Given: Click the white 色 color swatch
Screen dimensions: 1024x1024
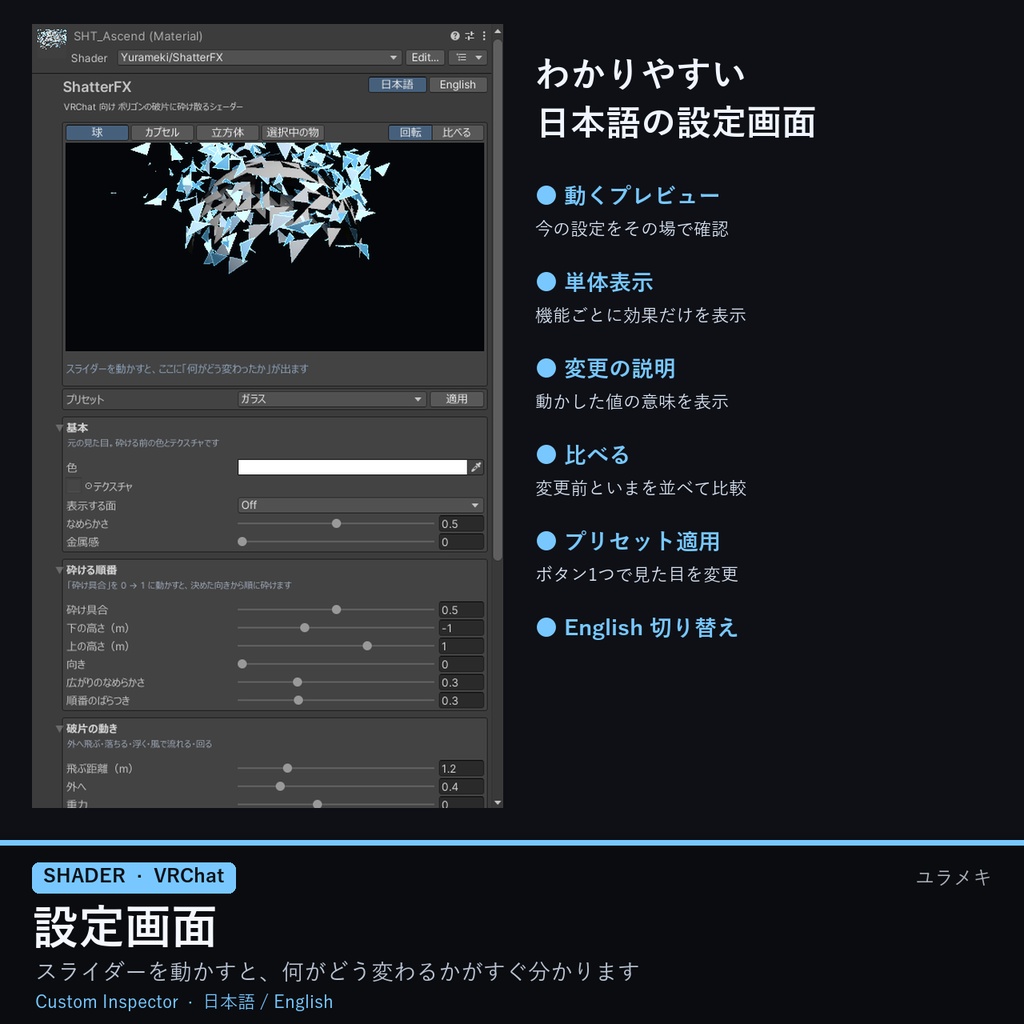Looking at the screenshot, I should tap(353, 467).
